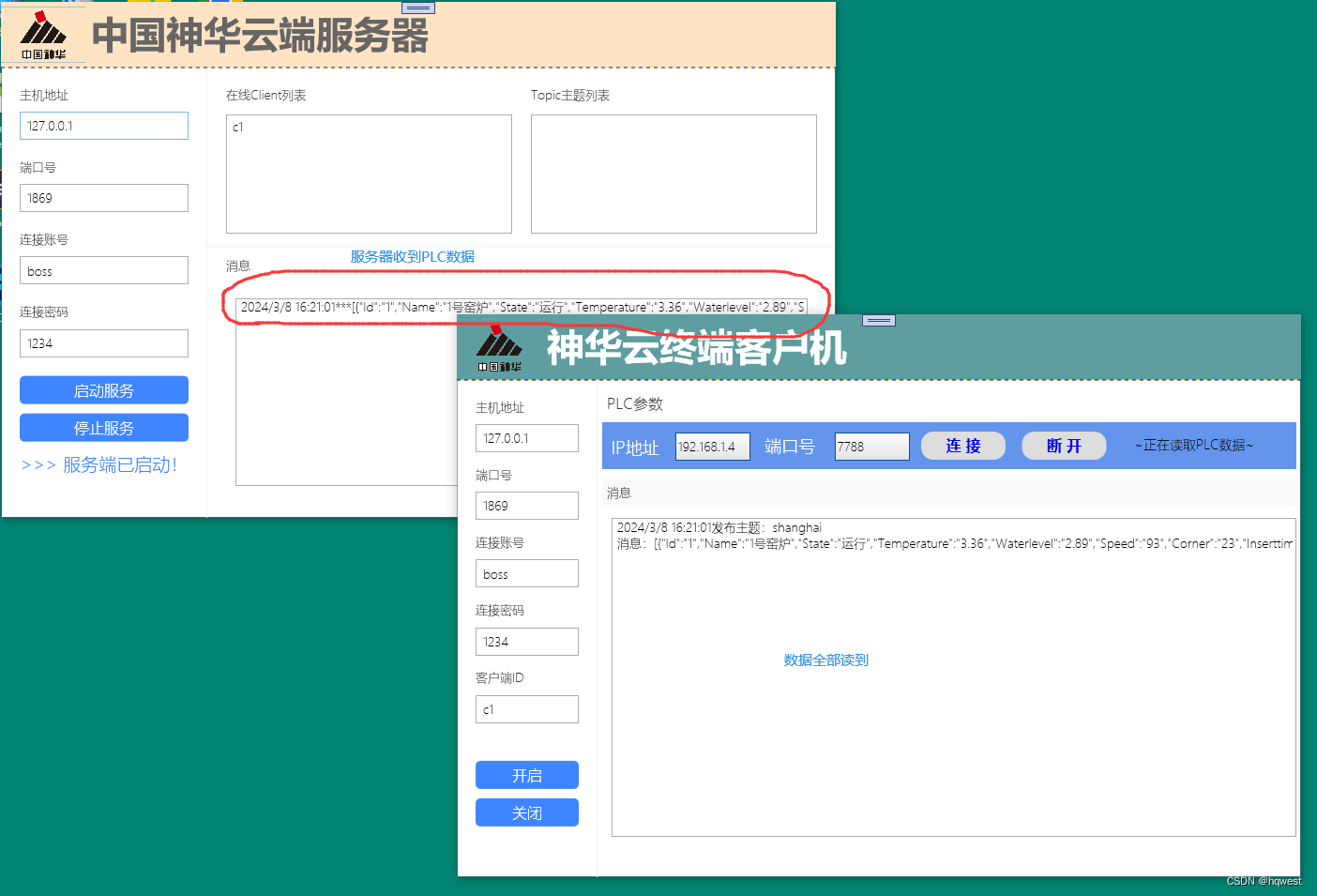The image size is (1317, 896).
Task: Click the 客户端ID field showing c1
Action: point(527,709)
